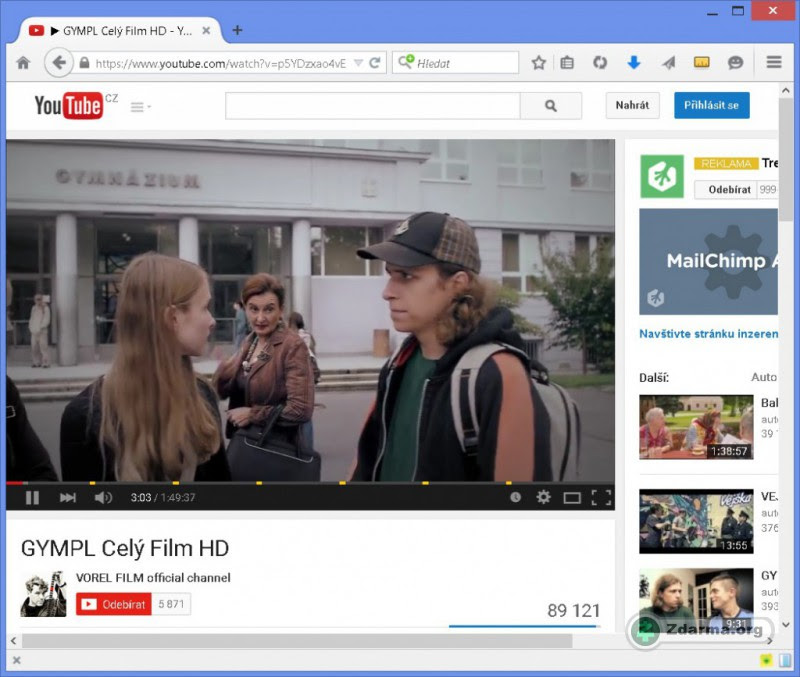This screenshot has width=800, height=677.
Task: Close the GYMPL Celý Film HD tab
Action: click(x=206, y=31)
